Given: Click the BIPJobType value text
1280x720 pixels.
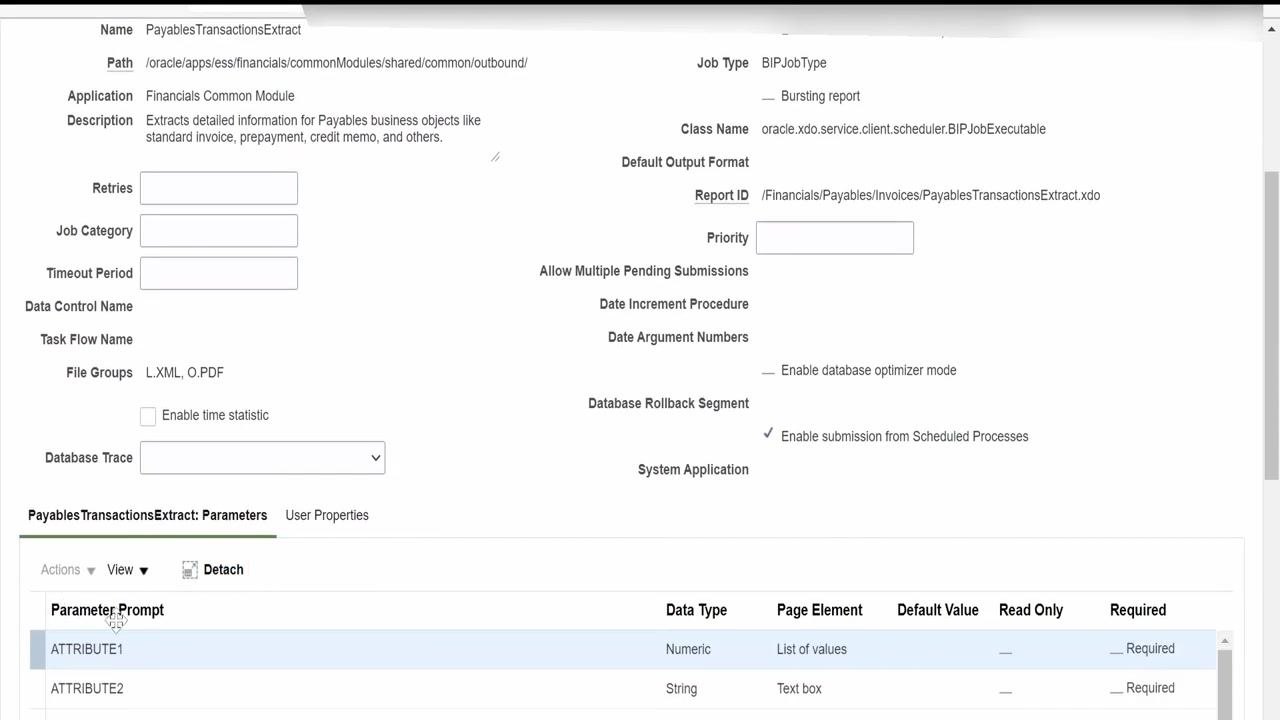Looking at the screenshot, I should tap(794, 63).
